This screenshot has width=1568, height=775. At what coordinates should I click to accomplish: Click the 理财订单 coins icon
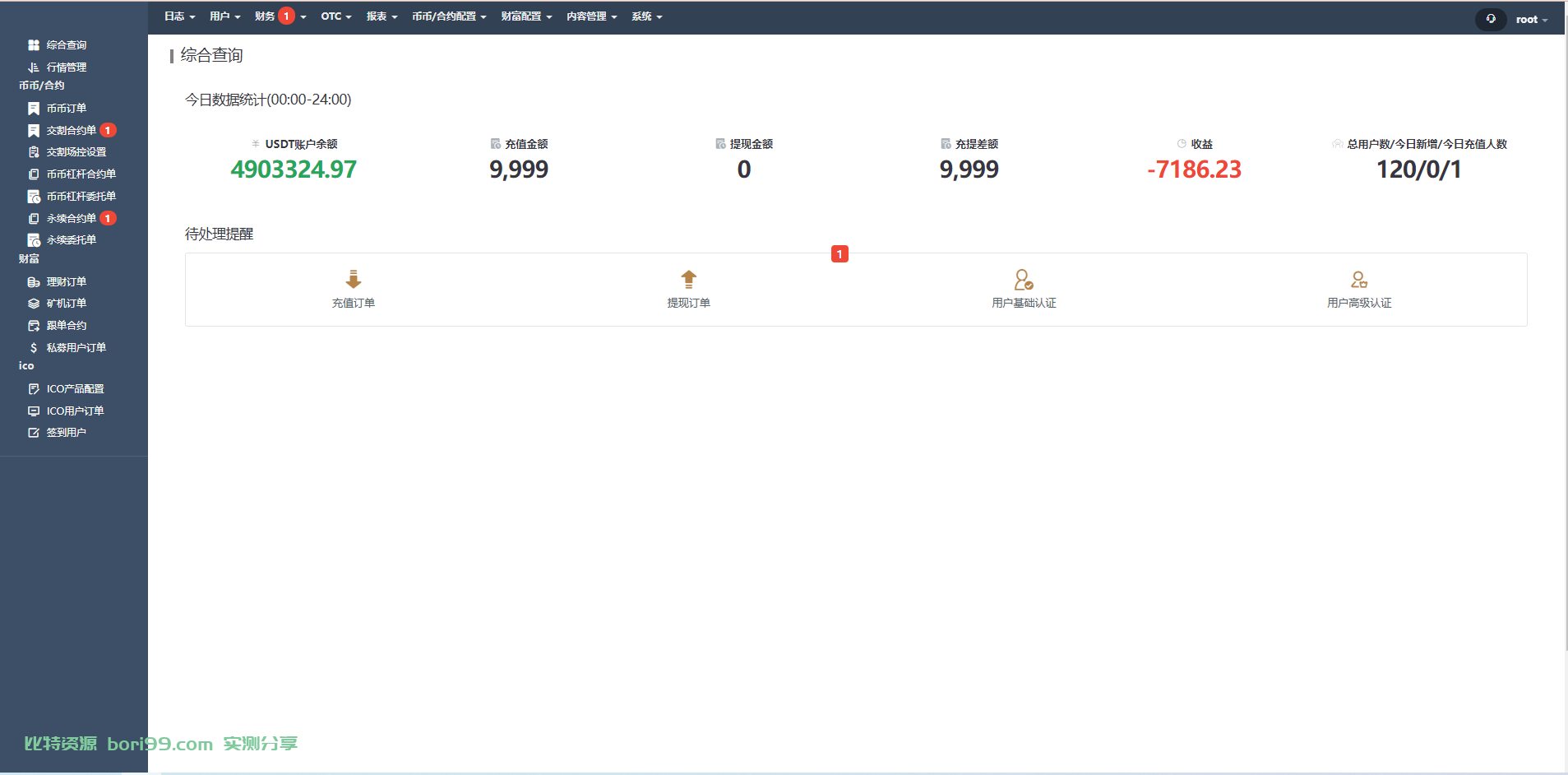coord(34,282)
